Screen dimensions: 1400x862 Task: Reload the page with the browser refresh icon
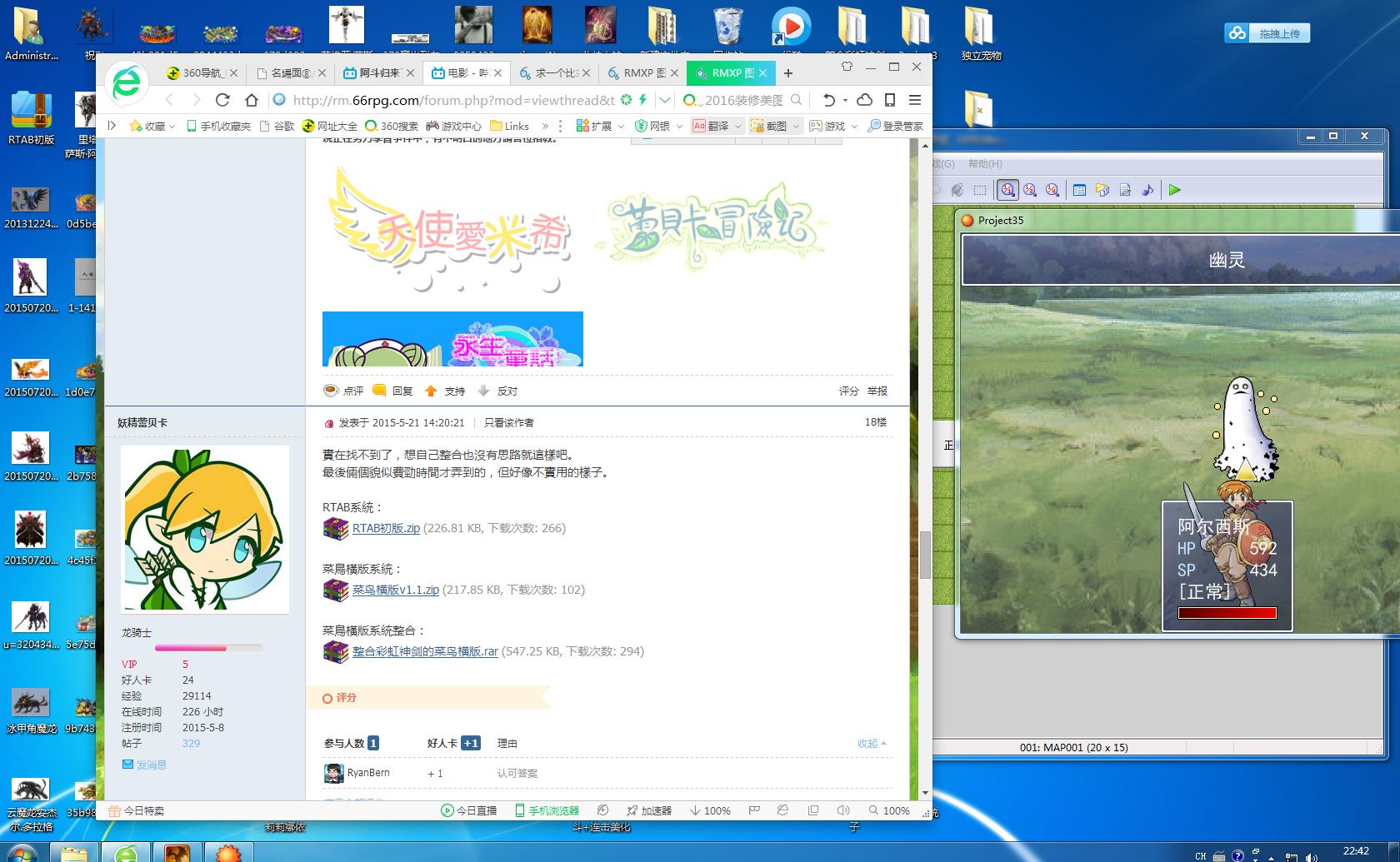click(x=222, y=100)
